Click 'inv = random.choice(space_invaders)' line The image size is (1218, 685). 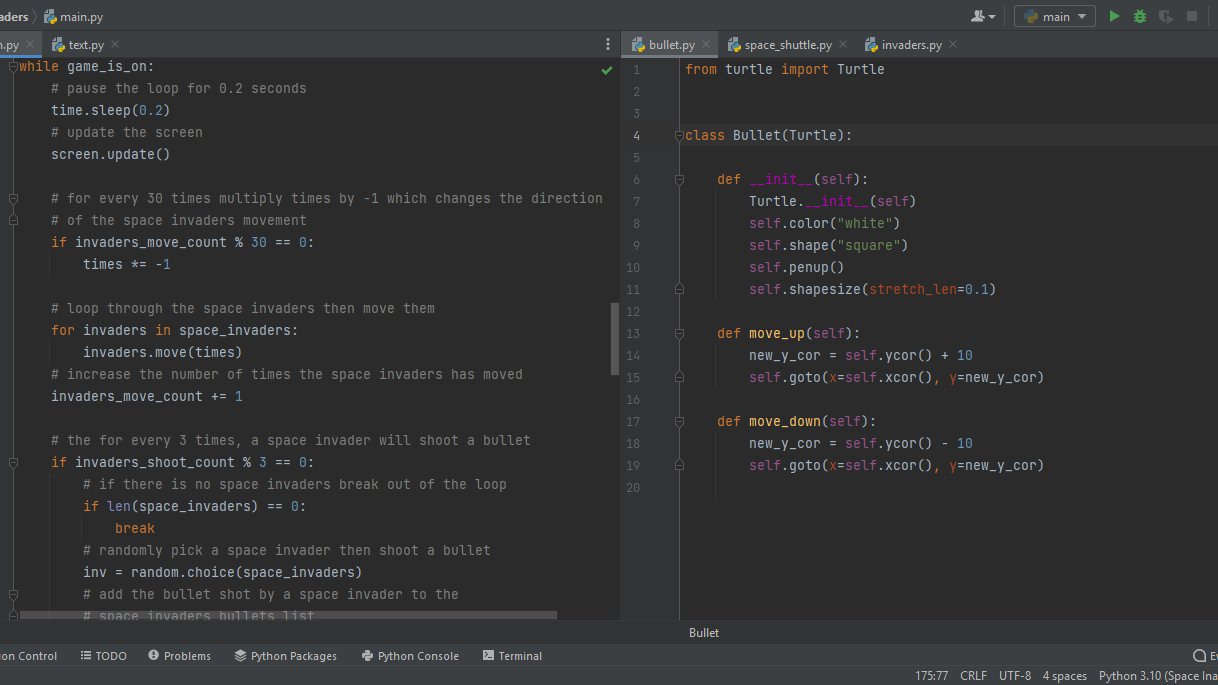click(x=222, y=572)
